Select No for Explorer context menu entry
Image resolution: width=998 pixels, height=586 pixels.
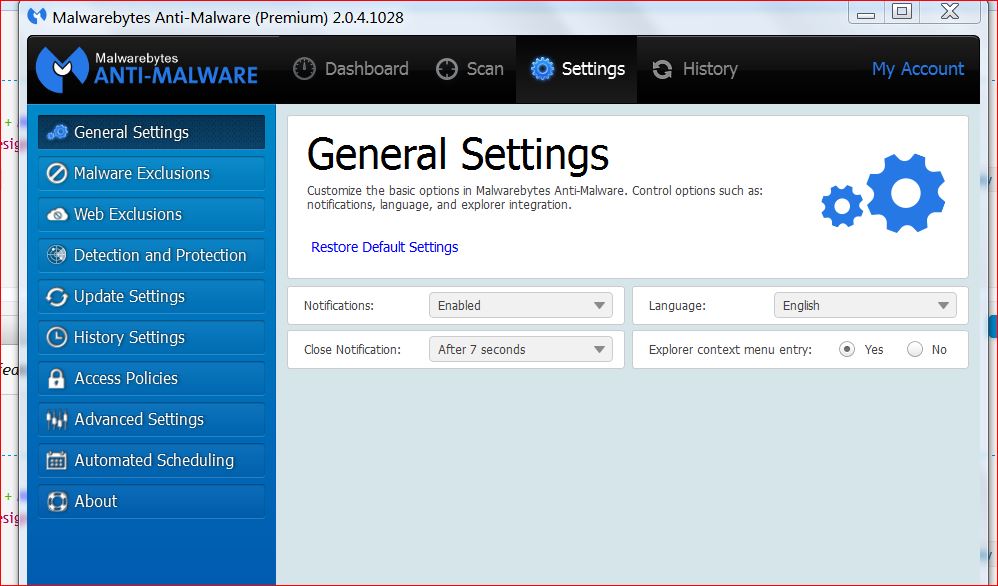(x=915, y=349)
